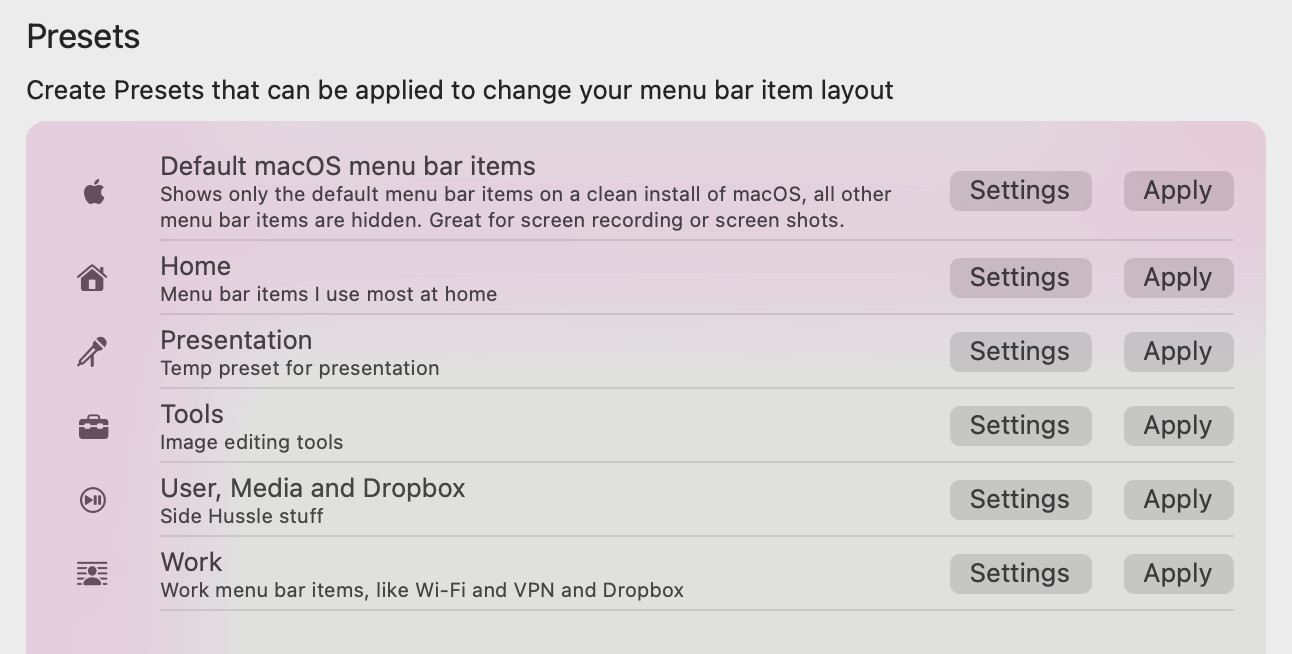Apply the Default macOS menu bar preset
Image resolution: width=1292 pixels, height=654 pixels.
click(x=1178, y=191)
